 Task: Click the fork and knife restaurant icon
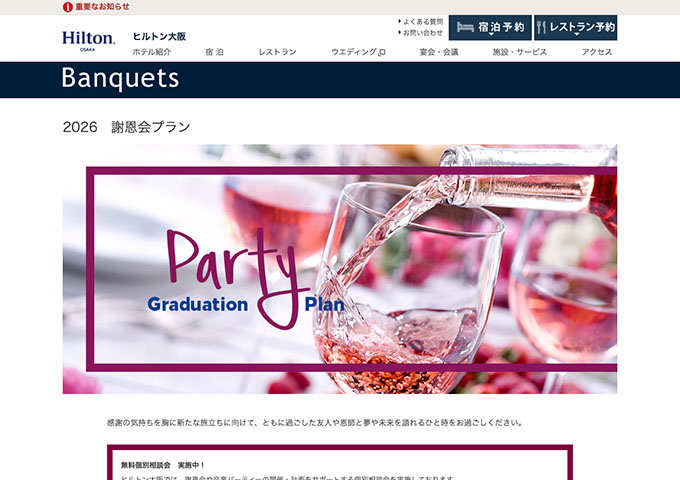[541, 27]
